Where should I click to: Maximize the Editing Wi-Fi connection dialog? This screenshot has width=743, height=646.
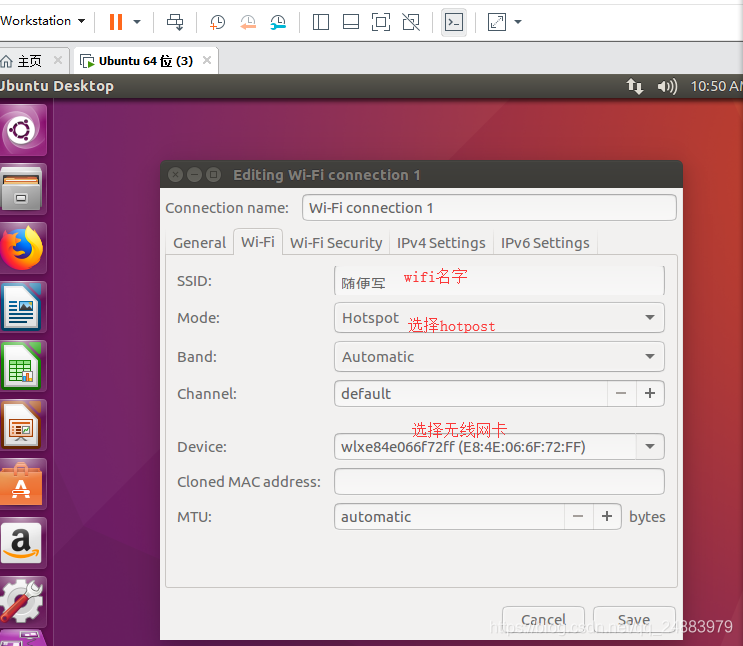(x=214, y=175)
